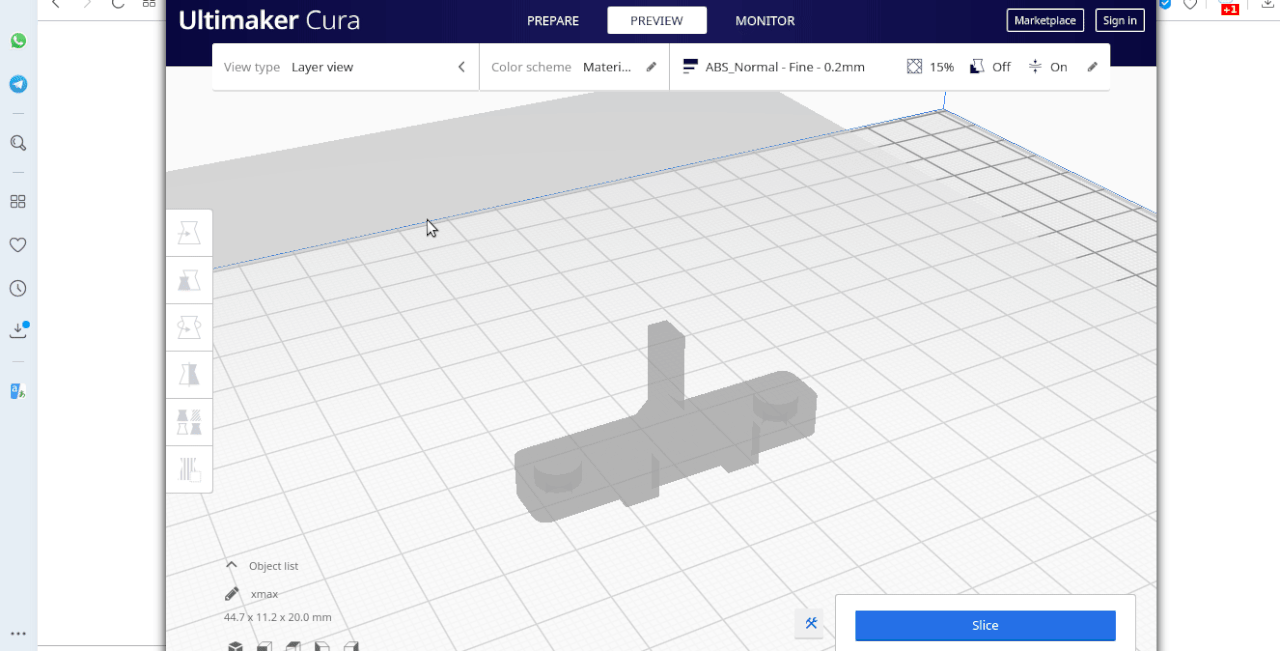
Task: Expand the Object list chevron
Action: click(231, 565)
